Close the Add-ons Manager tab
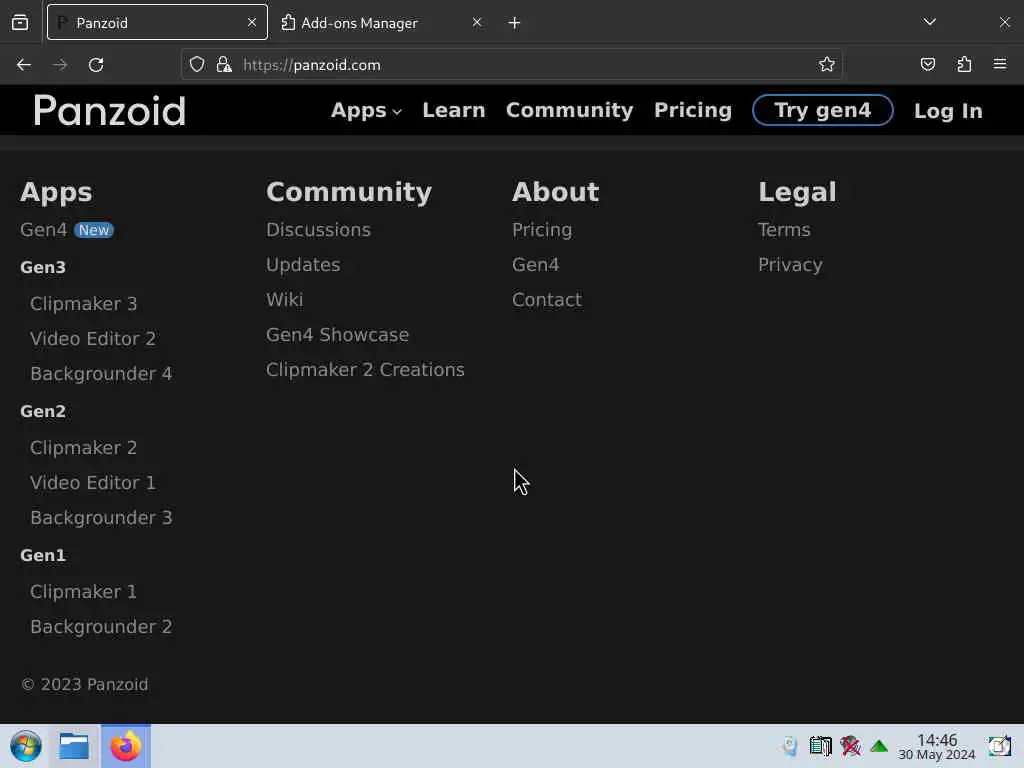The width and height of the screenshot is (1024, 768). point(477,23)
